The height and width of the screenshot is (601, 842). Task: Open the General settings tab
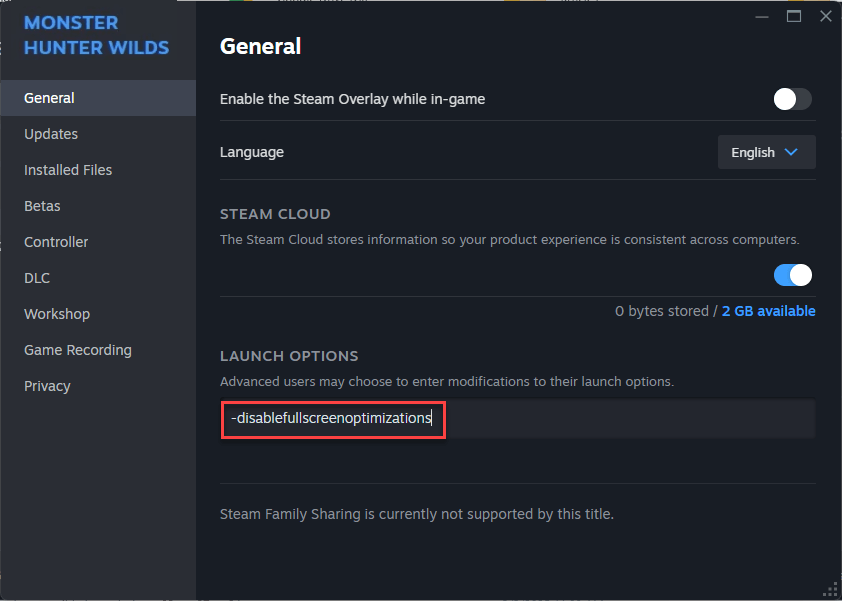coord(50,98)
